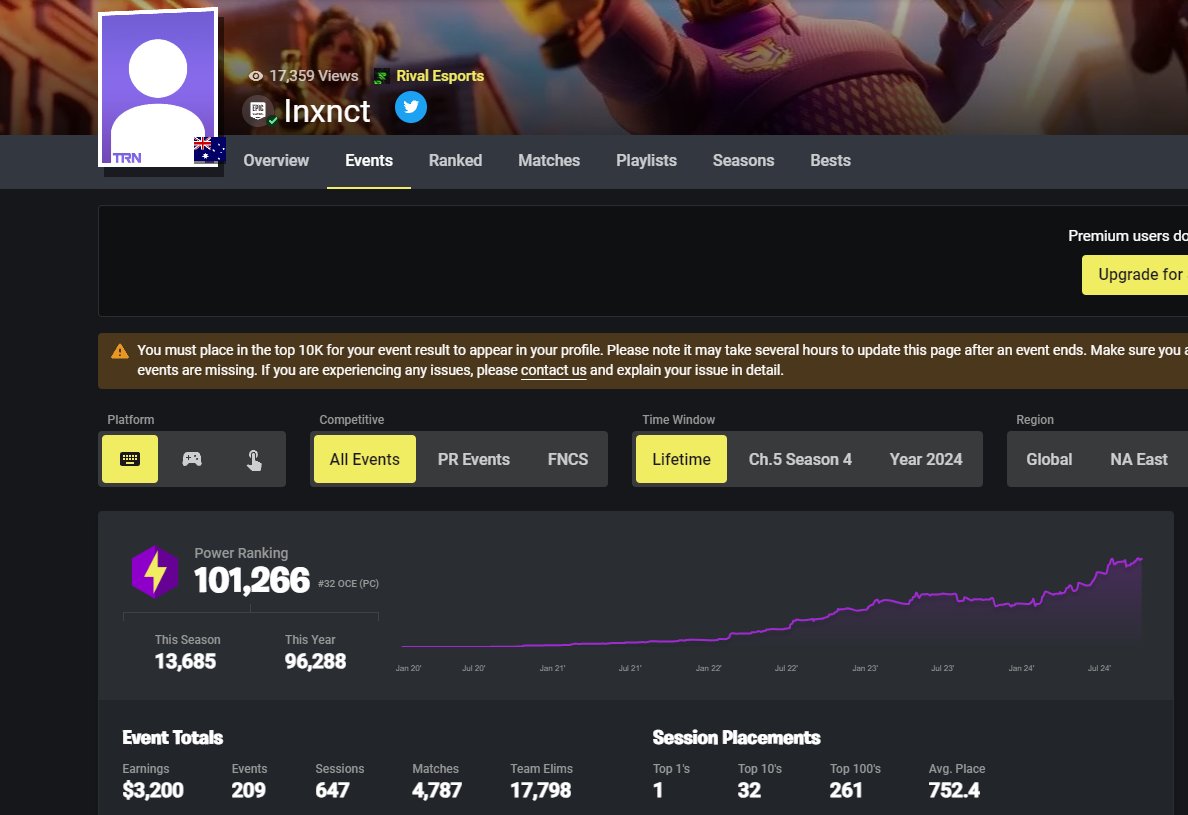
Task: Open the Twitter profile icon
Action: [411, 107]
